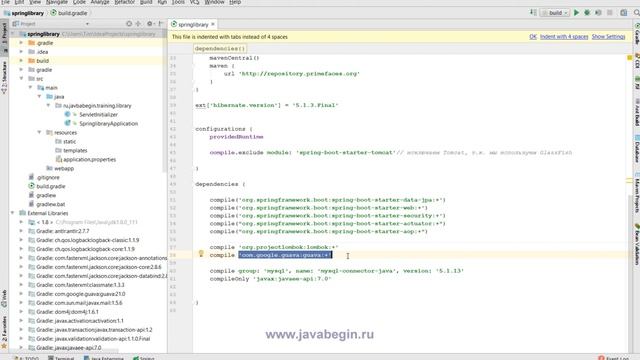This screenshot has height=360, width=640.
Task: Click the build.gradle file icon in tree
Action: tap(31, 186)
